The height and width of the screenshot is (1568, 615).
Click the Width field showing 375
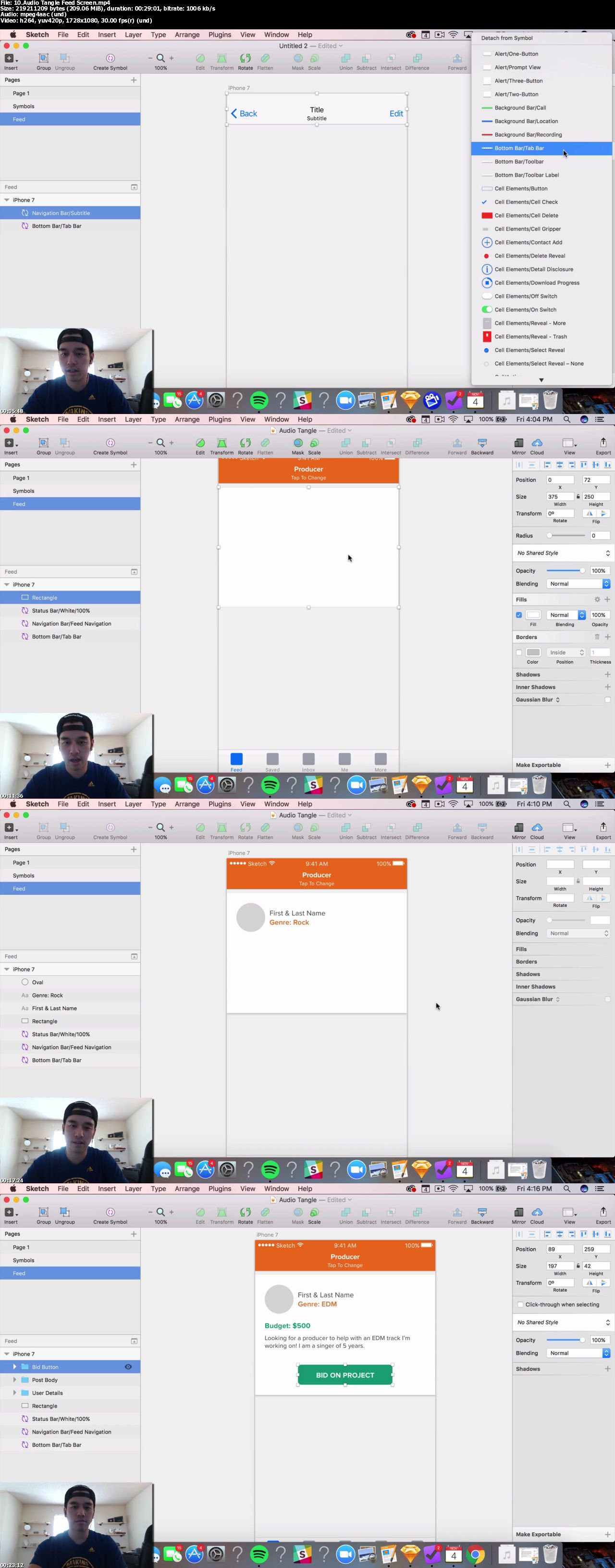pyautogui.click(x=560, y=497)
